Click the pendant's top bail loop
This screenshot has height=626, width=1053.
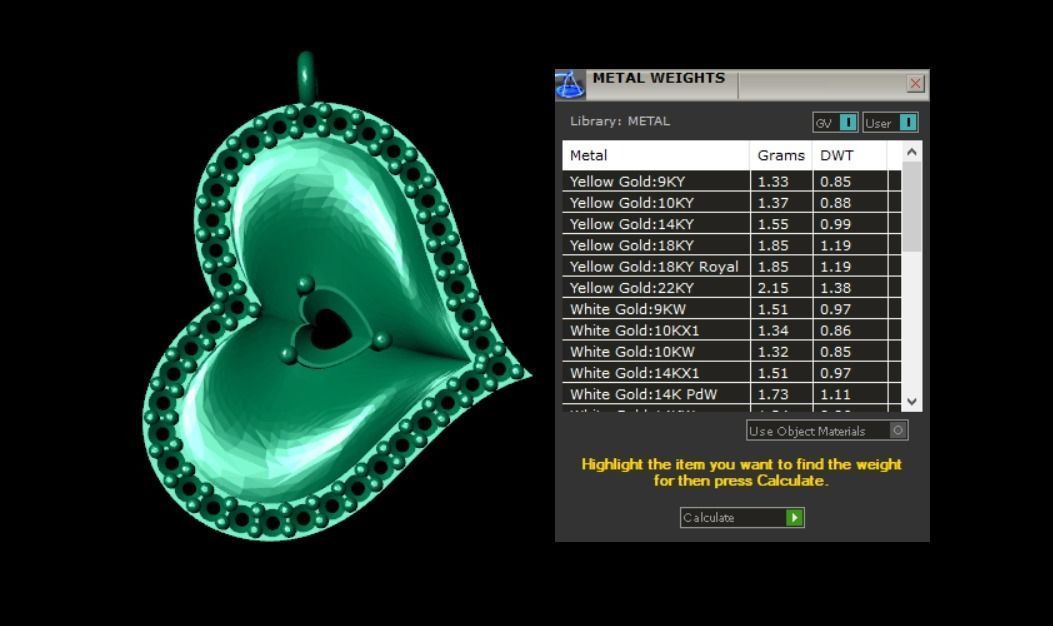coord(306,77)
